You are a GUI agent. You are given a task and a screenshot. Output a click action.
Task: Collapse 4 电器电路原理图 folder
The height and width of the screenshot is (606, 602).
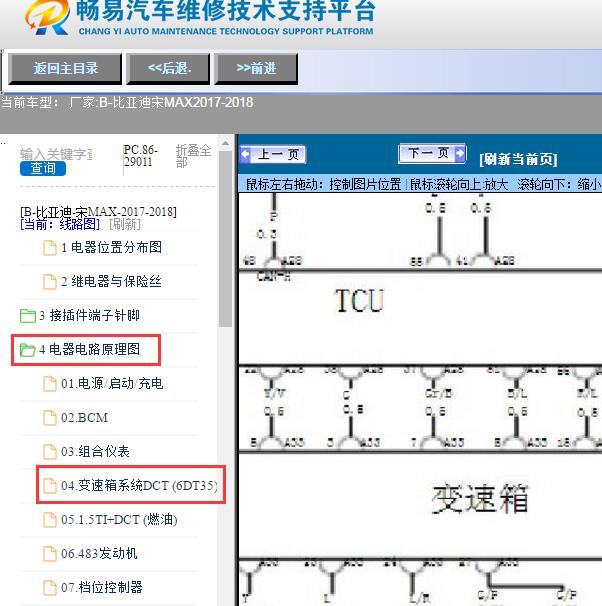pos(89,349)
